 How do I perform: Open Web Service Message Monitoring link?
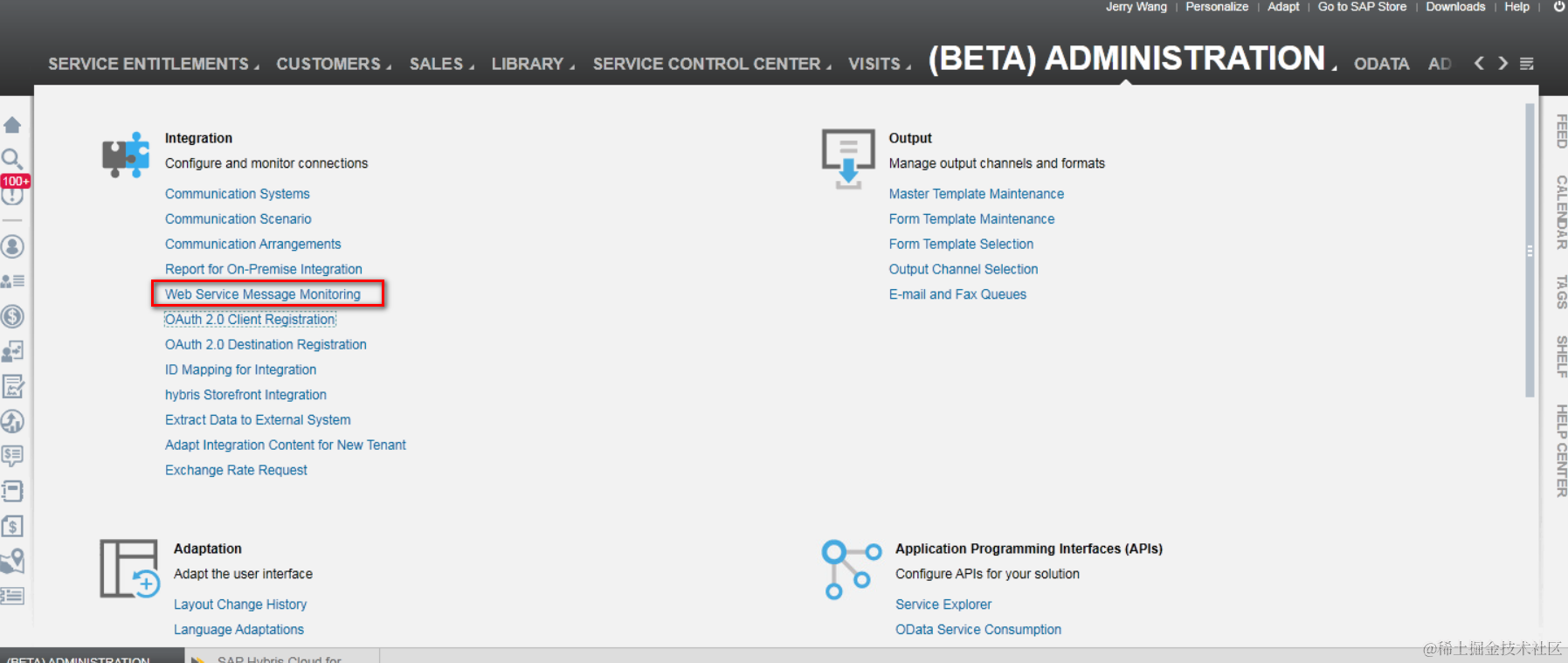tap(263, 294)
